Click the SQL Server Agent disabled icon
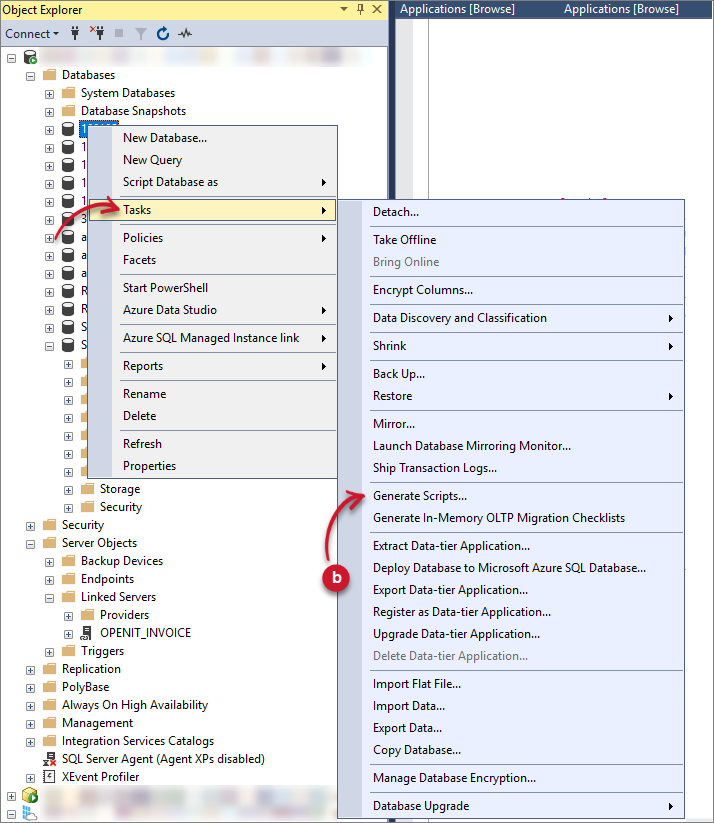The height and width of the screenshot is (823, 714). click(50, 759)
